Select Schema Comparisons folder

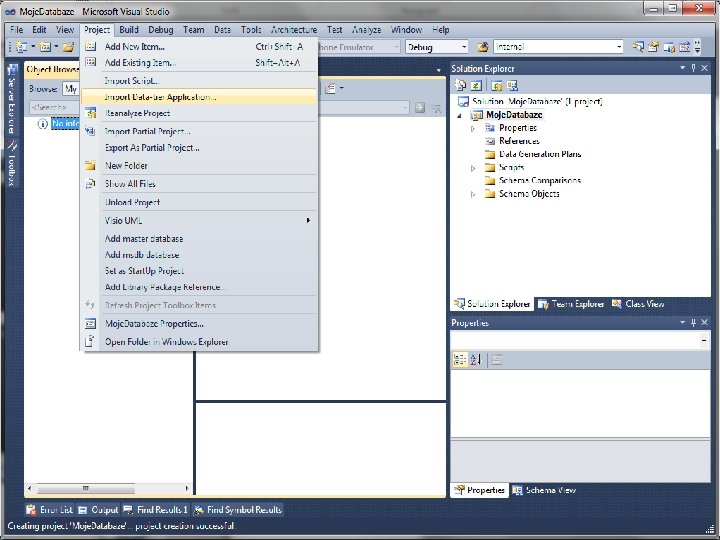[x=540, y=180]
